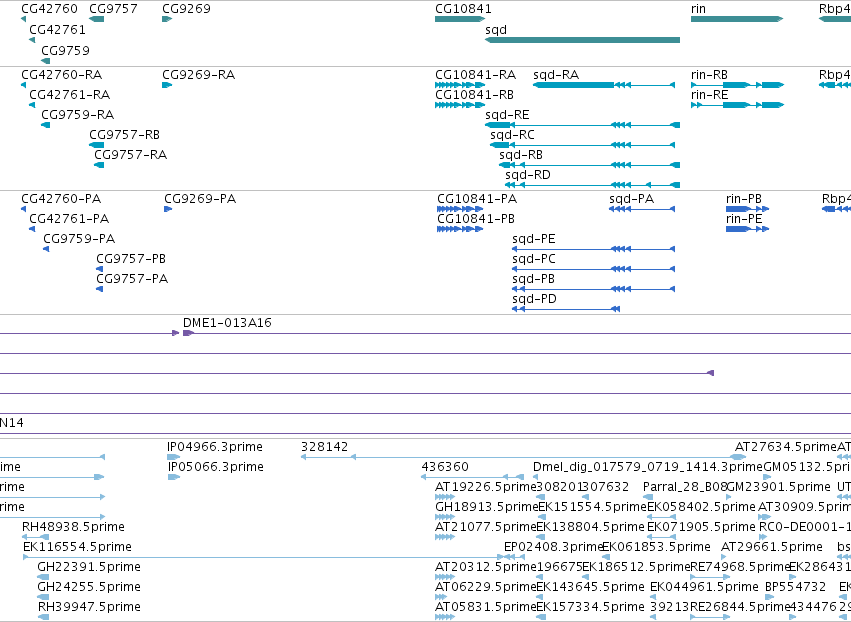This screenshot has height=622, width=851.
Task: Select the 436360 alignment label
Action: click(x=445, y=467)
